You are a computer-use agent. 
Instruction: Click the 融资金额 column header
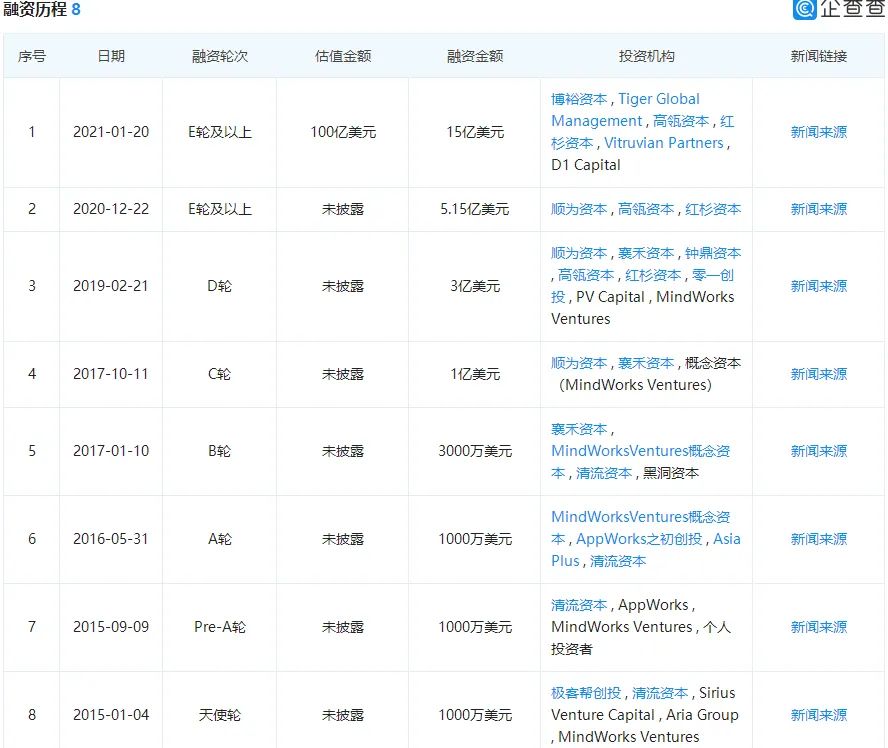[475, 56]
